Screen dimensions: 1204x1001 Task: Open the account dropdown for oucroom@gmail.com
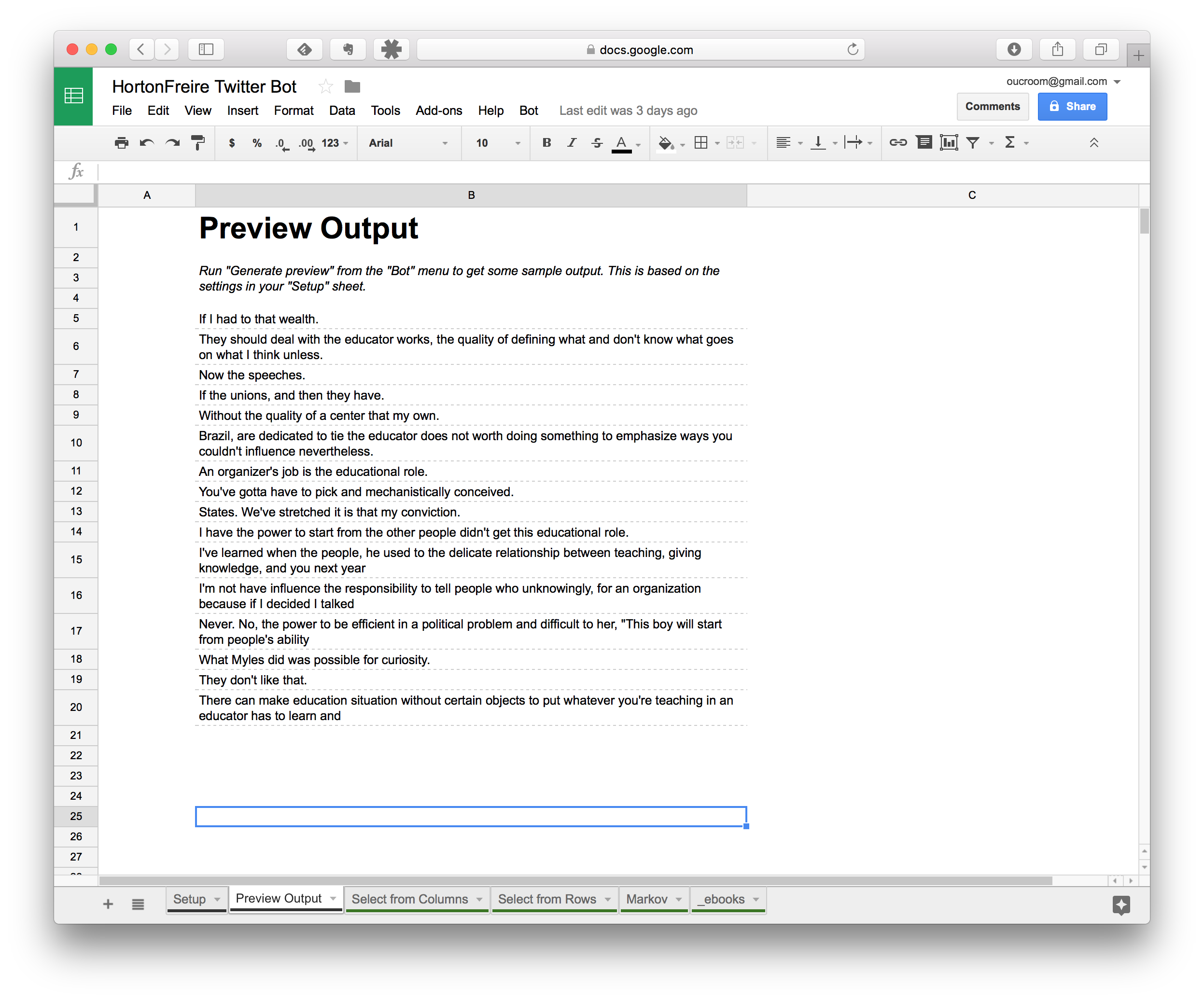tap(1118, 82)
